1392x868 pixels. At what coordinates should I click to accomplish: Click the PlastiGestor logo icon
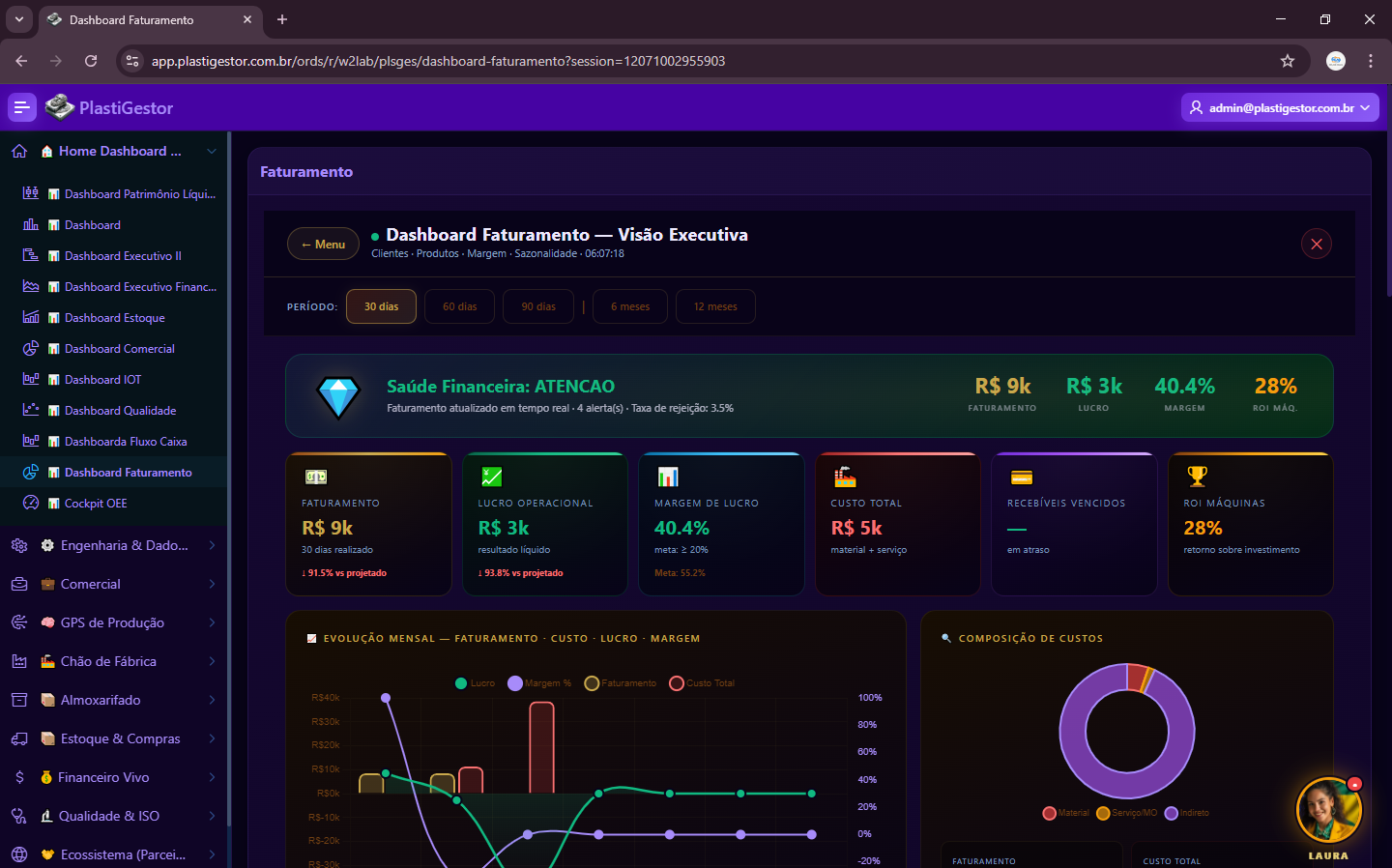(60, 107)
